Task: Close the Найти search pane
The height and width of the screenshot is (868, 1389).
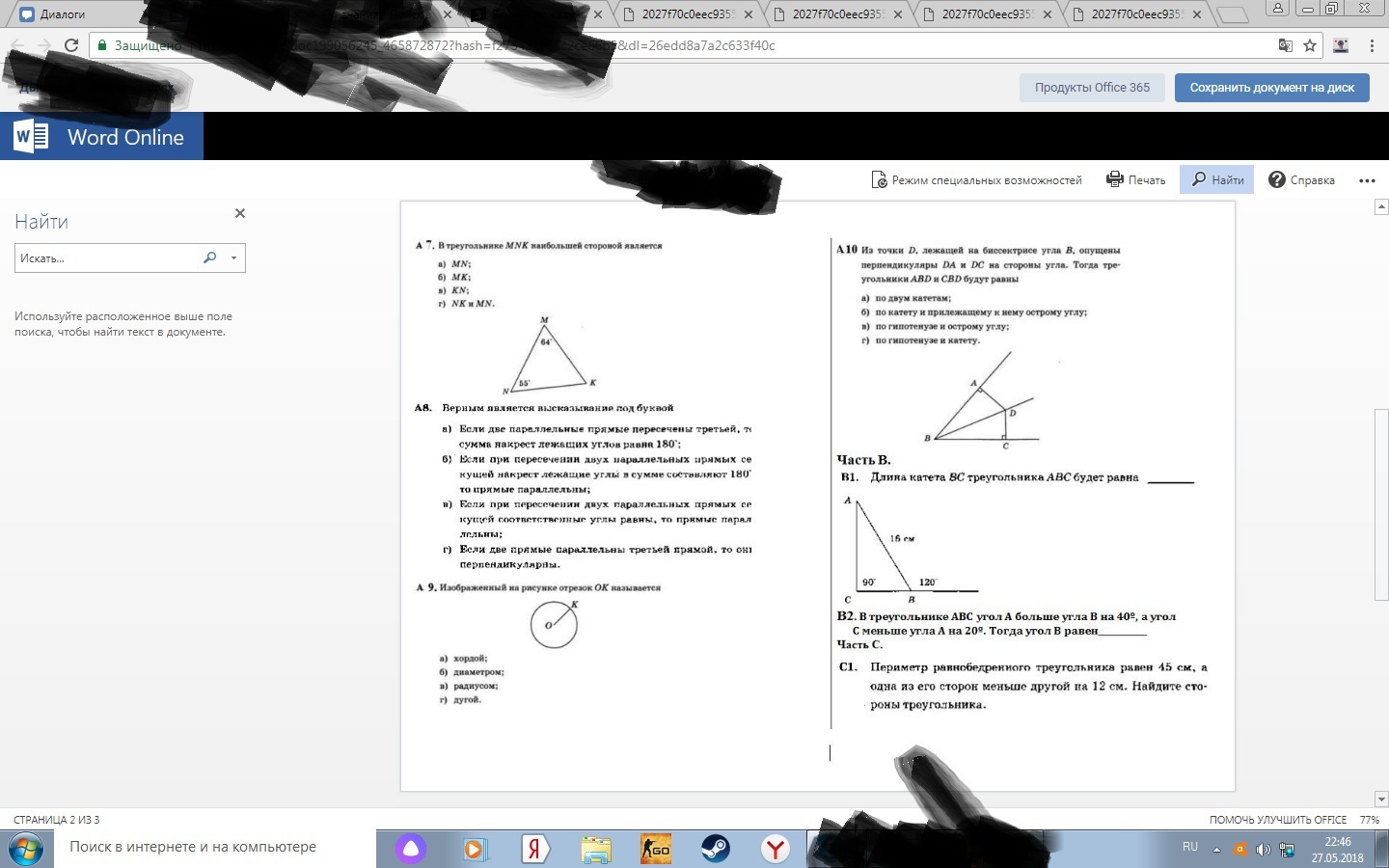Action: (x=240, y=213)
